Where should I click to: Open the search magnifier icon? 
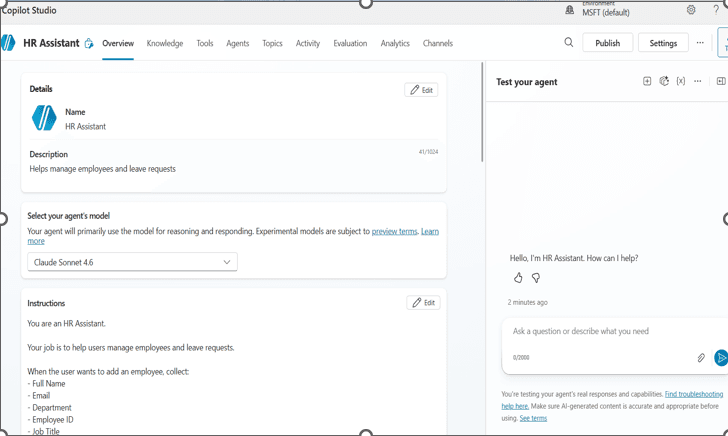tap(568, 43)
